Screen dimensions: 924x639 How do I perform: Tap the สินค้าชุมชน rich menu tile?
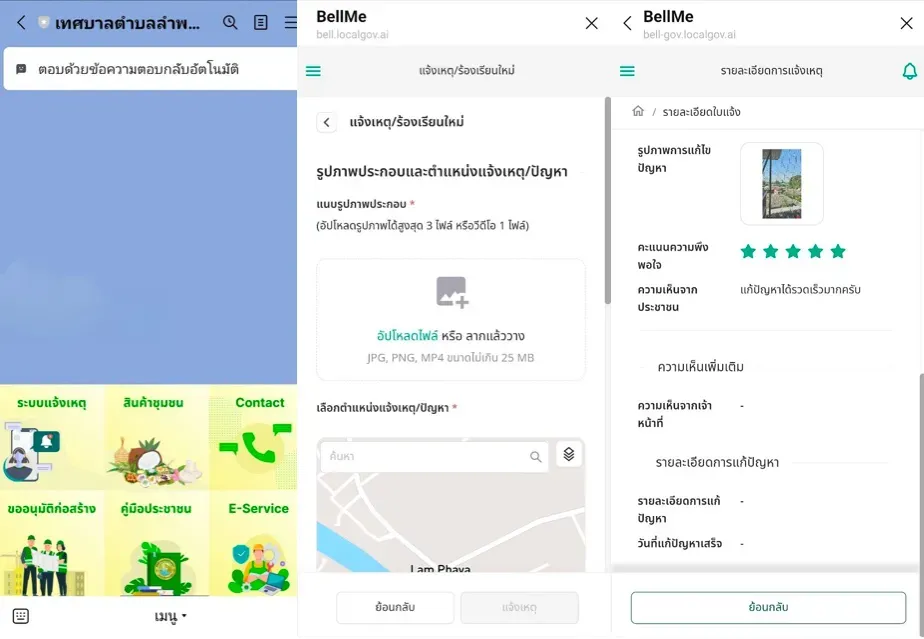pyautogui.click(x=156, y=437)
